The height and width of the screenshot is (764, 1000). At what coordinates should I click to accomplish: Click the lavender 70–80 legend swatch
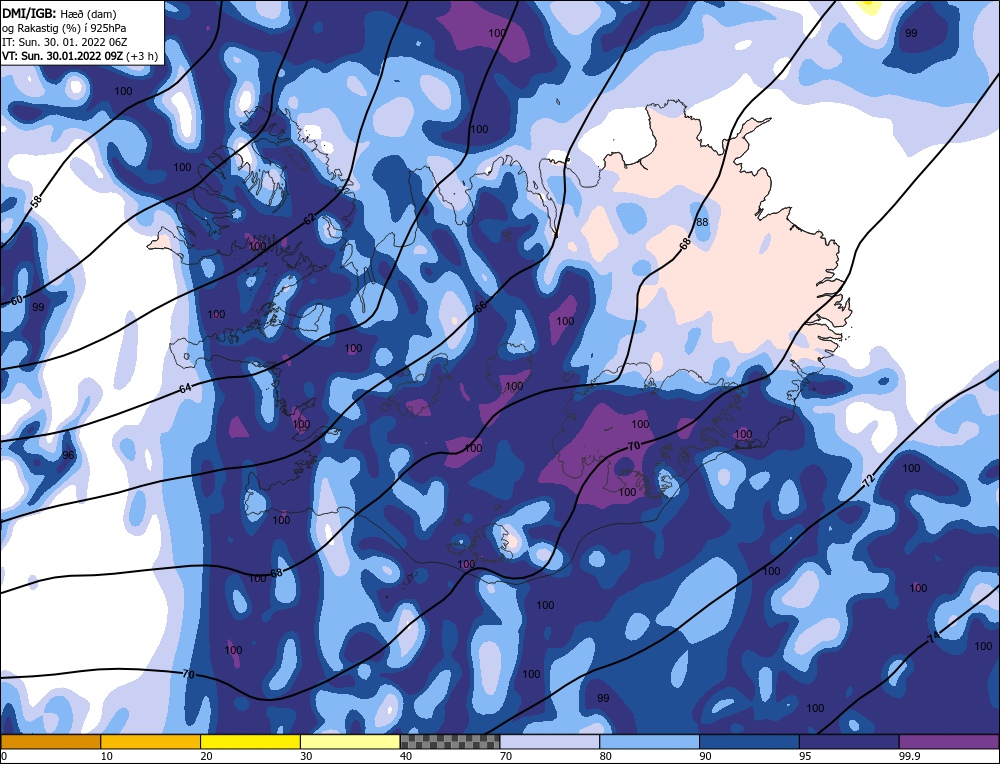(550, 741)
